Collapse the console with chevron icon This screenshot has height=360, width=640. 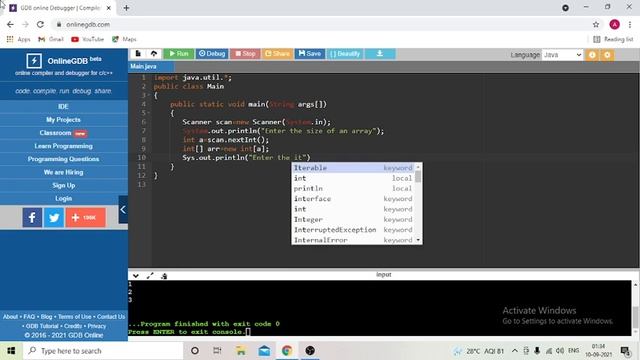coord(136,276)
